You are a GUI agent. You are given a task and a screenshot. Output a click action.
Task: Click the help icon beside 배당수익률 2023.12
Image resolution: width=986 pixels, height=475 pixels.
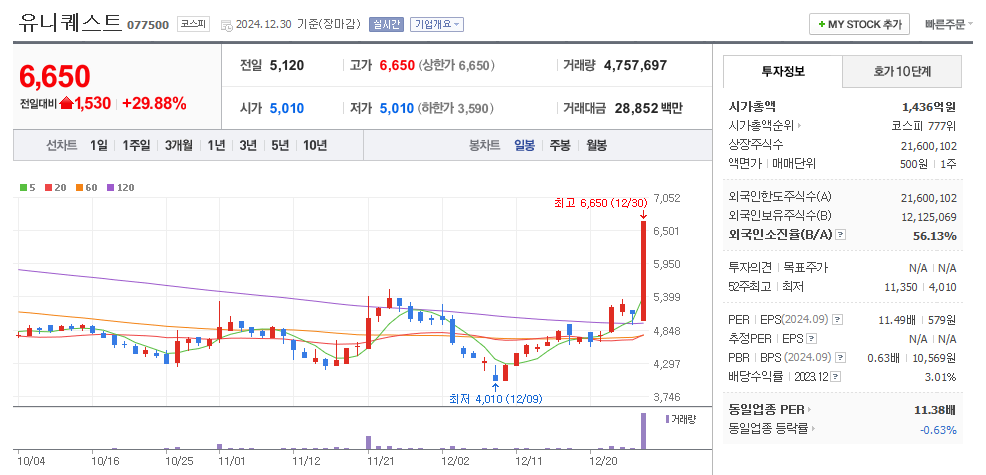(836, 377)
